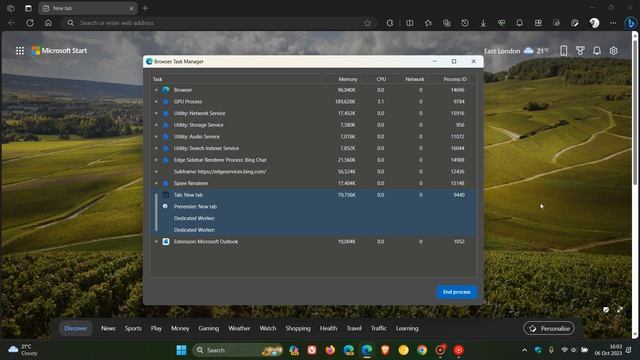Switch to the Shopping feed tab
The width and height of the screenshot is (640, 360).
[298, 328]
